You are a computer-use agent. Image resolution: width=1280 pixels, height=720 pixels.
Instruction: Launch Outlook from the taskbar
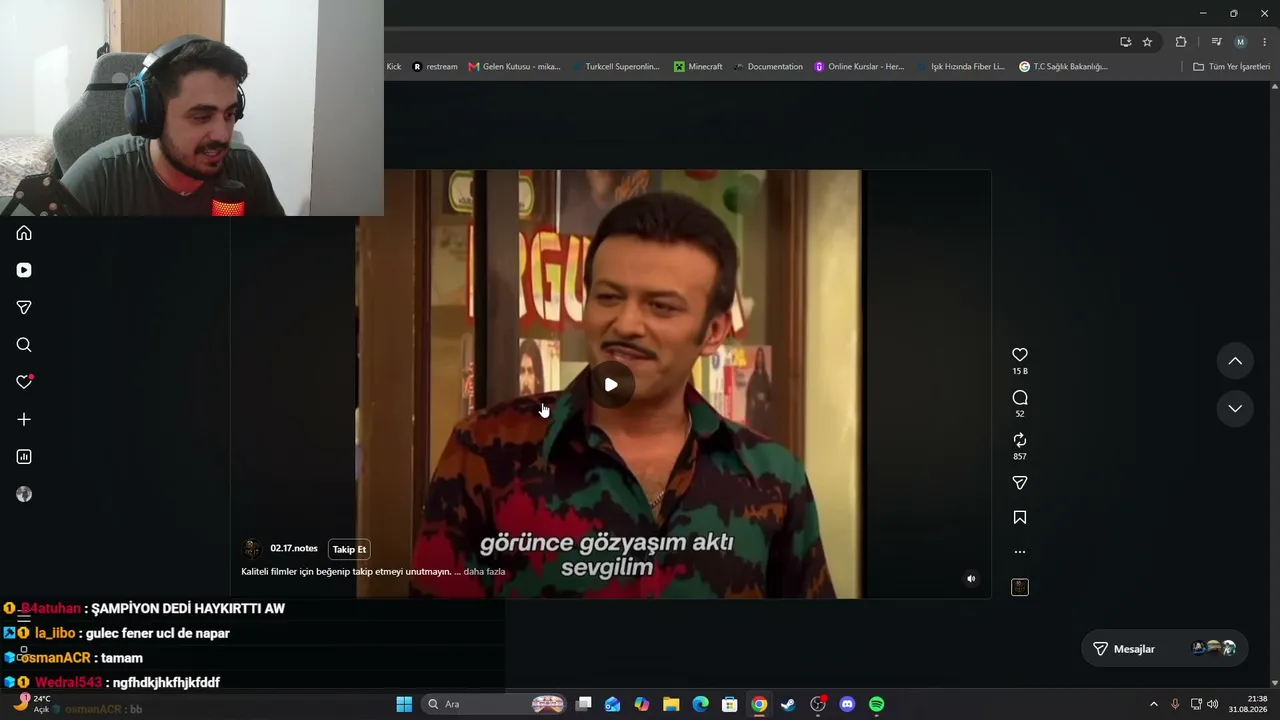pos(613,704)
